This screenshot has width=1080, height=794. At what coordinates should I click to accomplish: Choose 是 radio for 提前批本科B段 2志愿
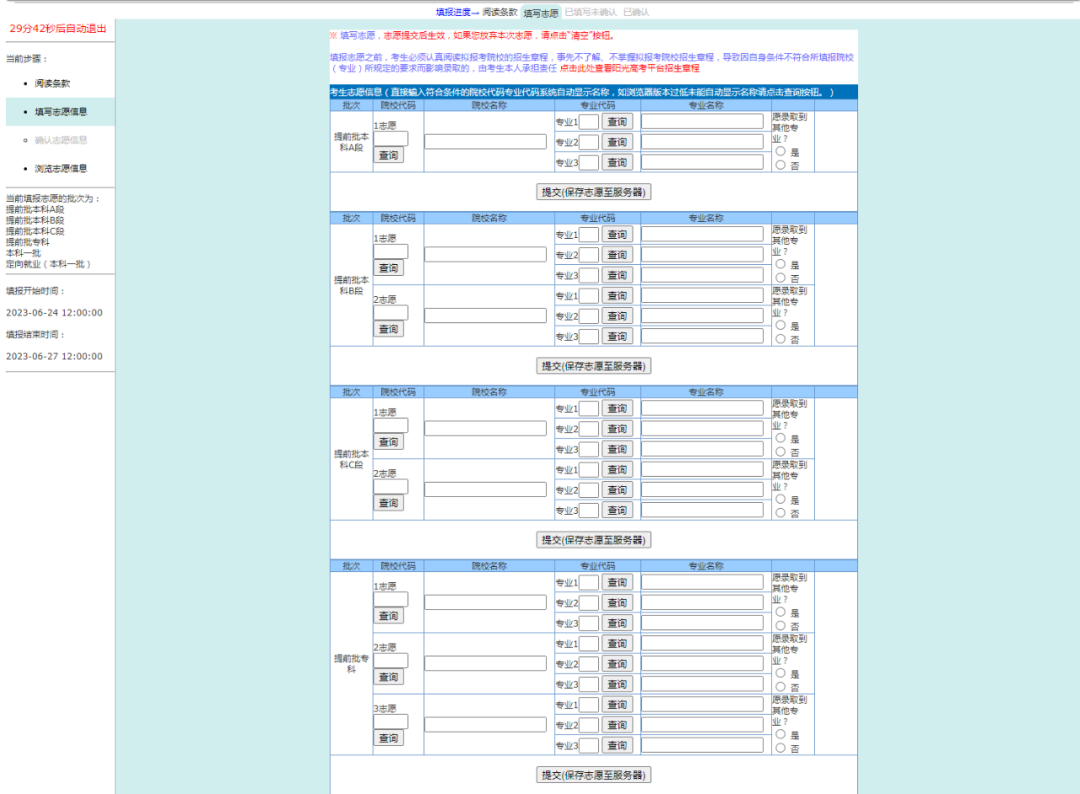click(x=780, y=325)
